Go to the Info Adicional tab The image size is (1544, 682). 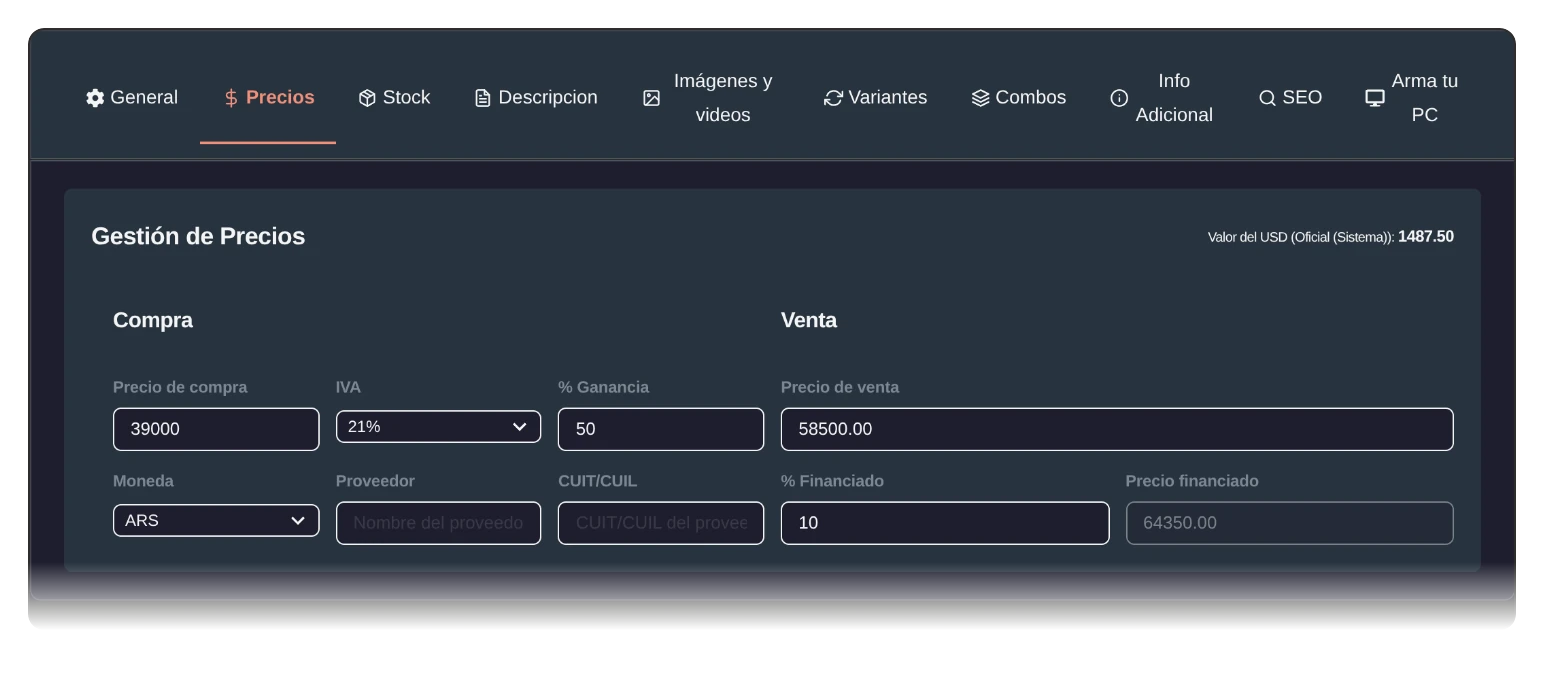1162,98
